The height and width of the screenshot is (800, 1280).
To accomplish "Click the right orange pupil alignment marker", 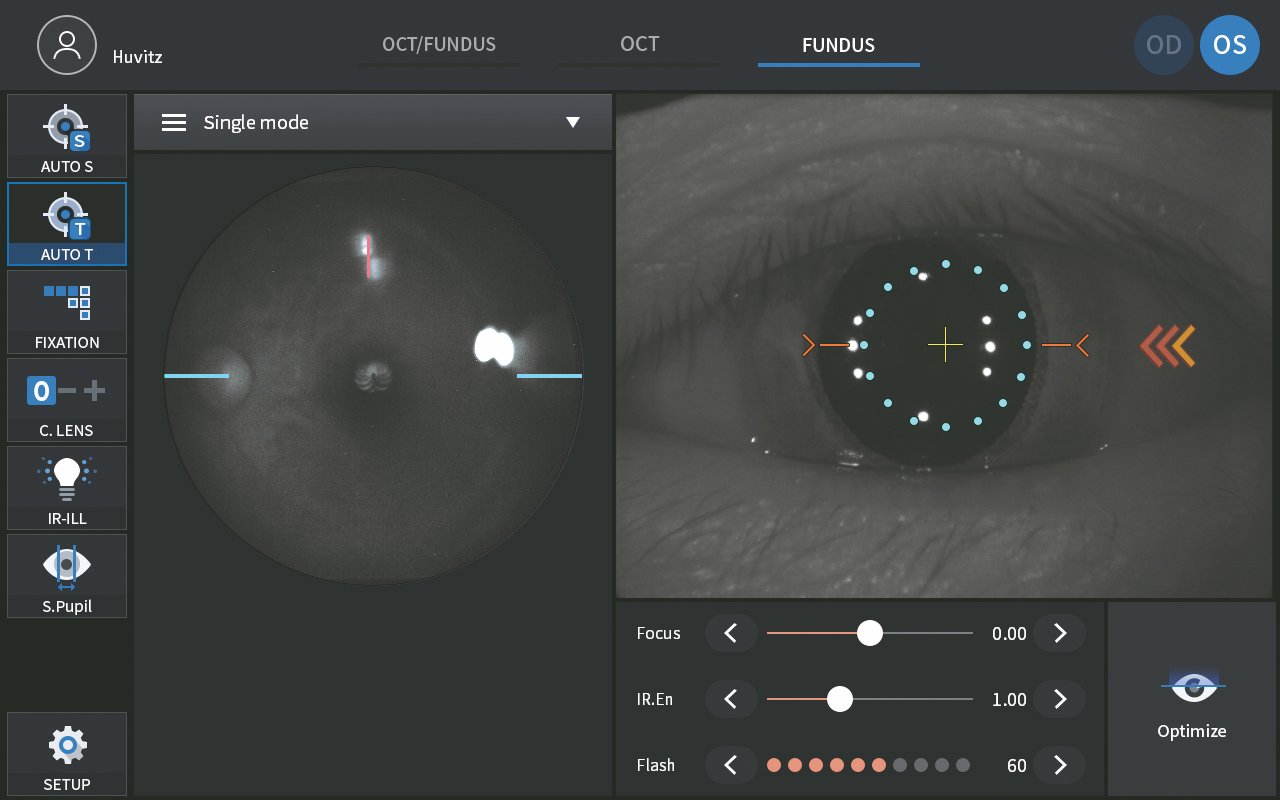I will coord(1065,345).
